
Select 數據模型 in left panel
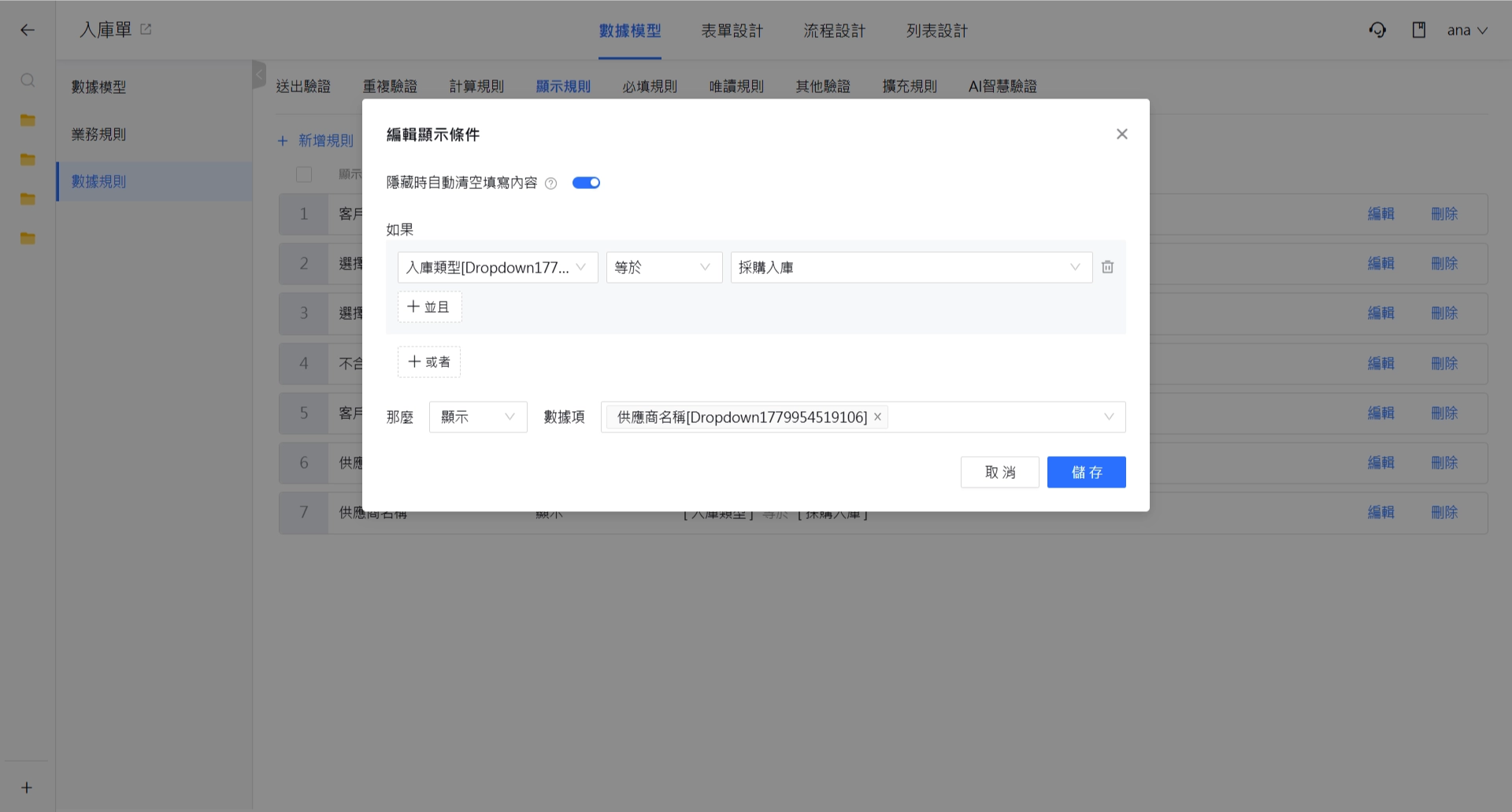click(154, 87)
